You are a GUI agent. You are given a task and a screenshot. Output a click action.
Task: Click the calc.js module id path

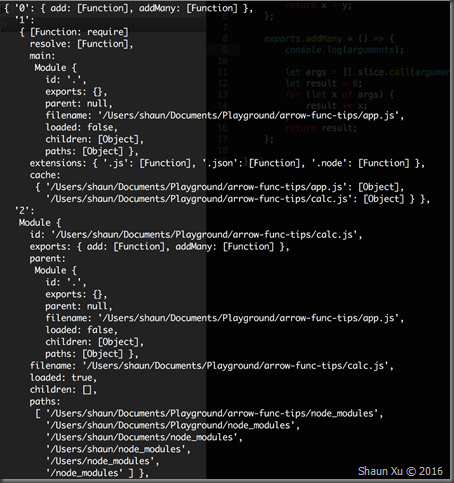click(x=204, y=235)
